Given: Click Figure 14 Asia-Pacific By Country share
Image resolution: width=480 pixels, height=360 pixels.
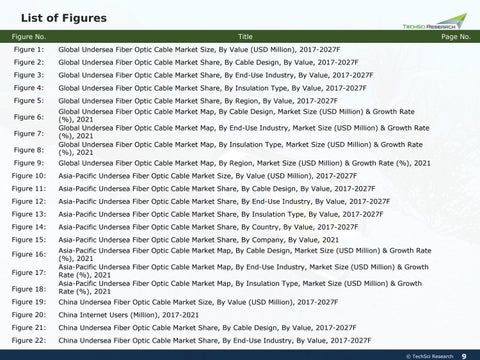Looking at the screenshot, I should coord(208,227).
